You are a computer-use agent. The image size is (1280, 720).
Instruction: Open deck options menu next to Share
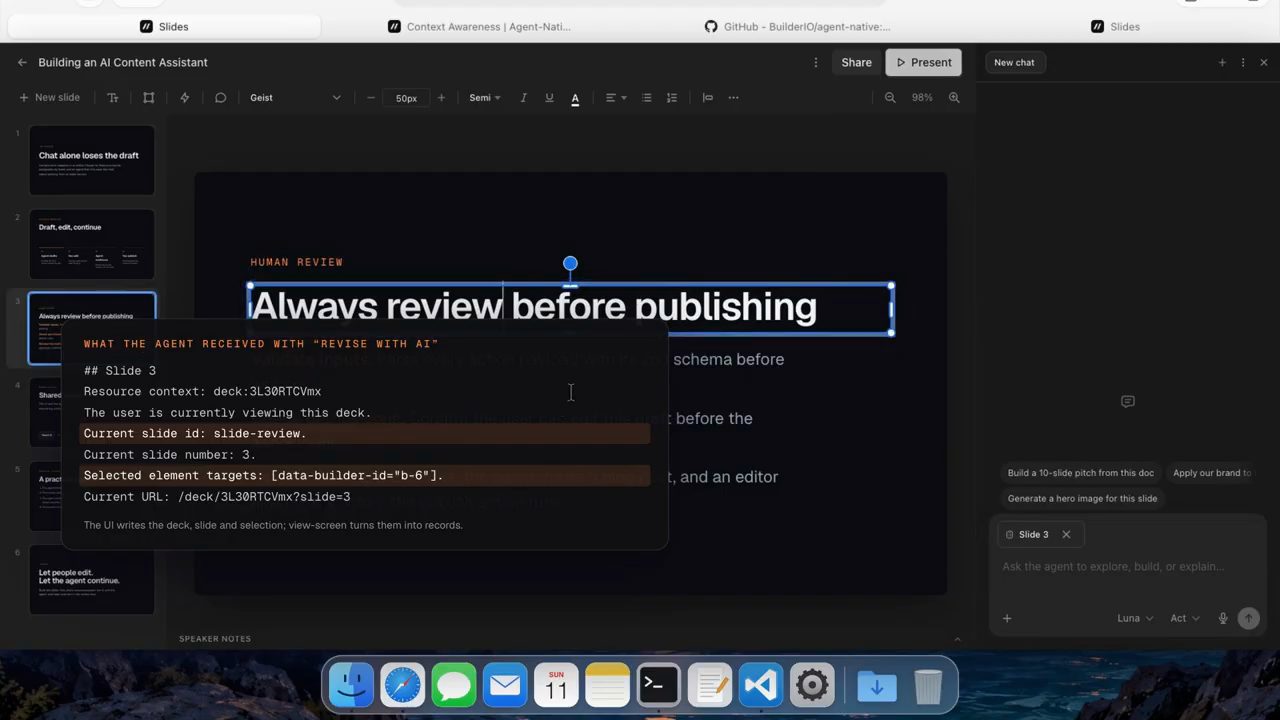pos(817,62)
